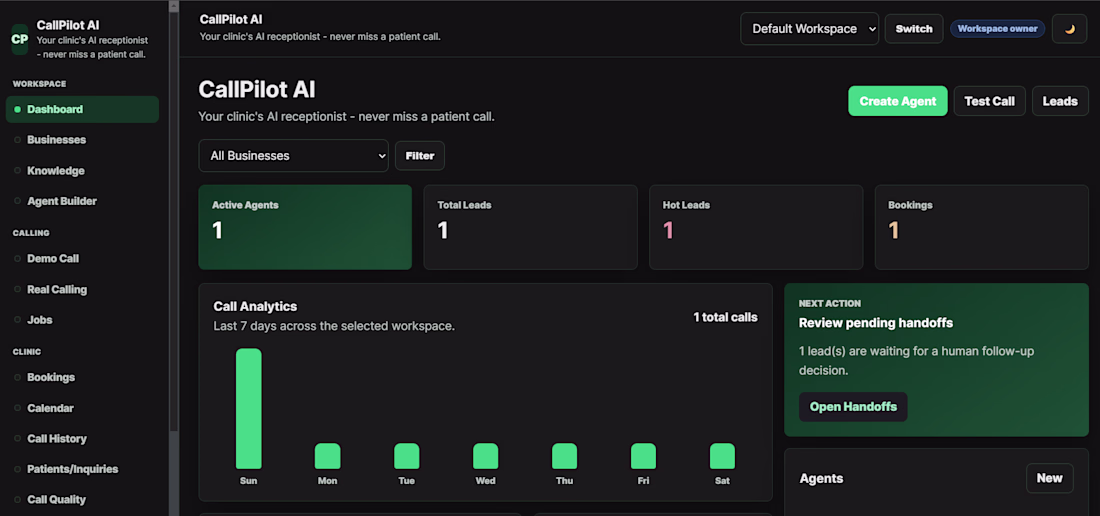Image resolution: width=1100 pixels, height=516 pixels.
Task: Open Dashboard in the sidebar
Action: tap(82, 109)
